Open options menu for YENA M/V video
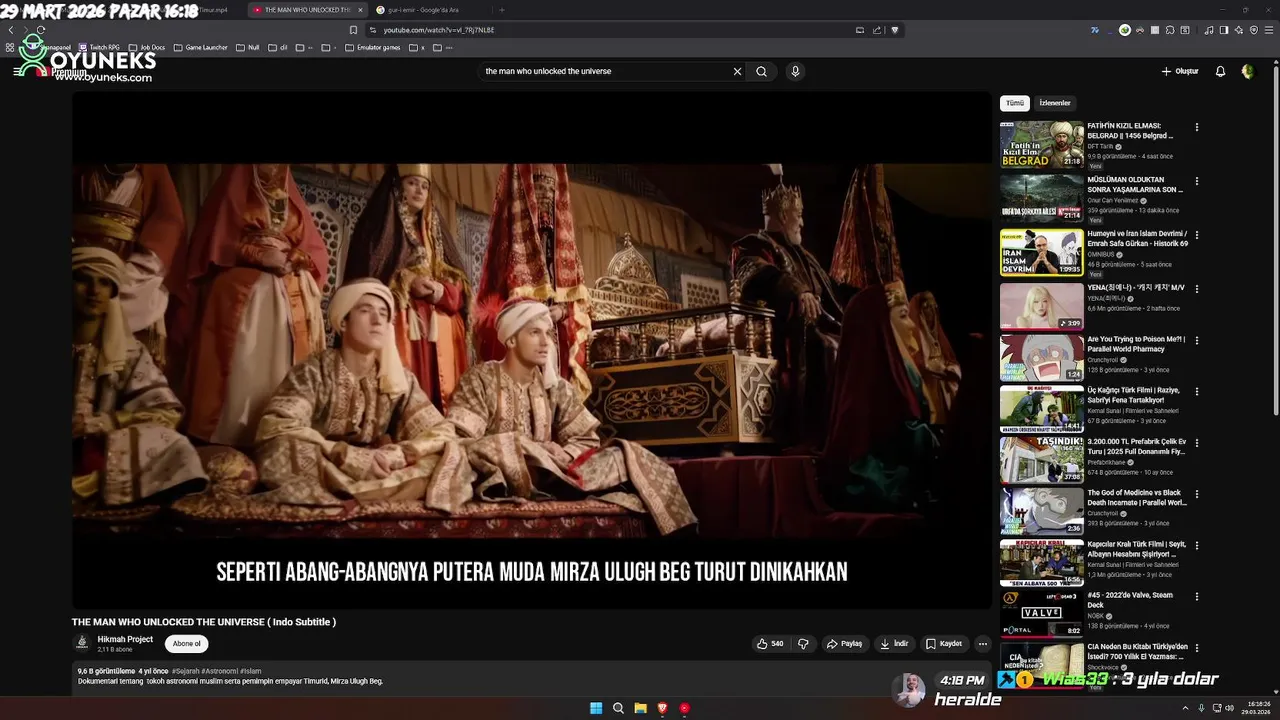Screen dimensions: 1280x720 [x=1197, y=289]
